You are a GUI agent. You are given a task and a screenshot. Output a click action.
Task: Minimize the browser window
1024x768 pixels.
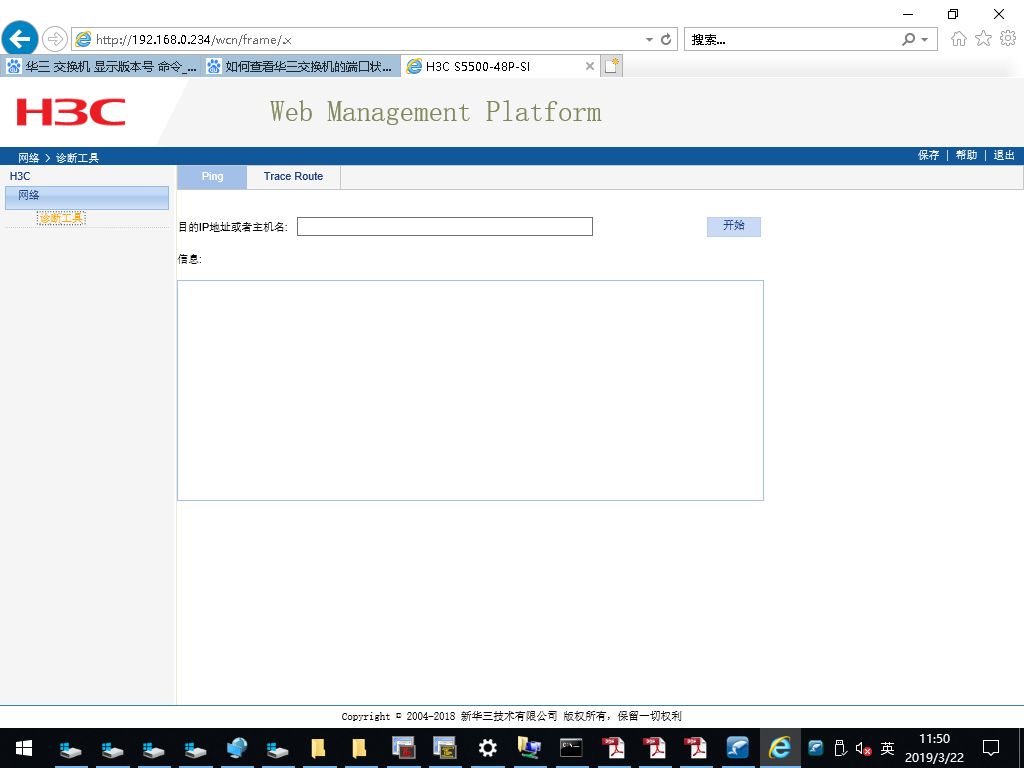click(908, 14)
